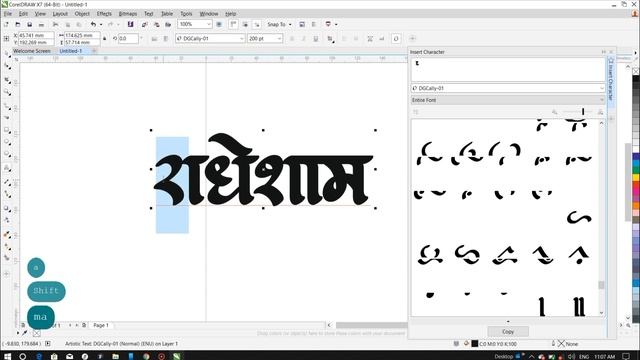640x360 pixels.
Task: Select the Artistic Media tool
Action: coord(7,117)
